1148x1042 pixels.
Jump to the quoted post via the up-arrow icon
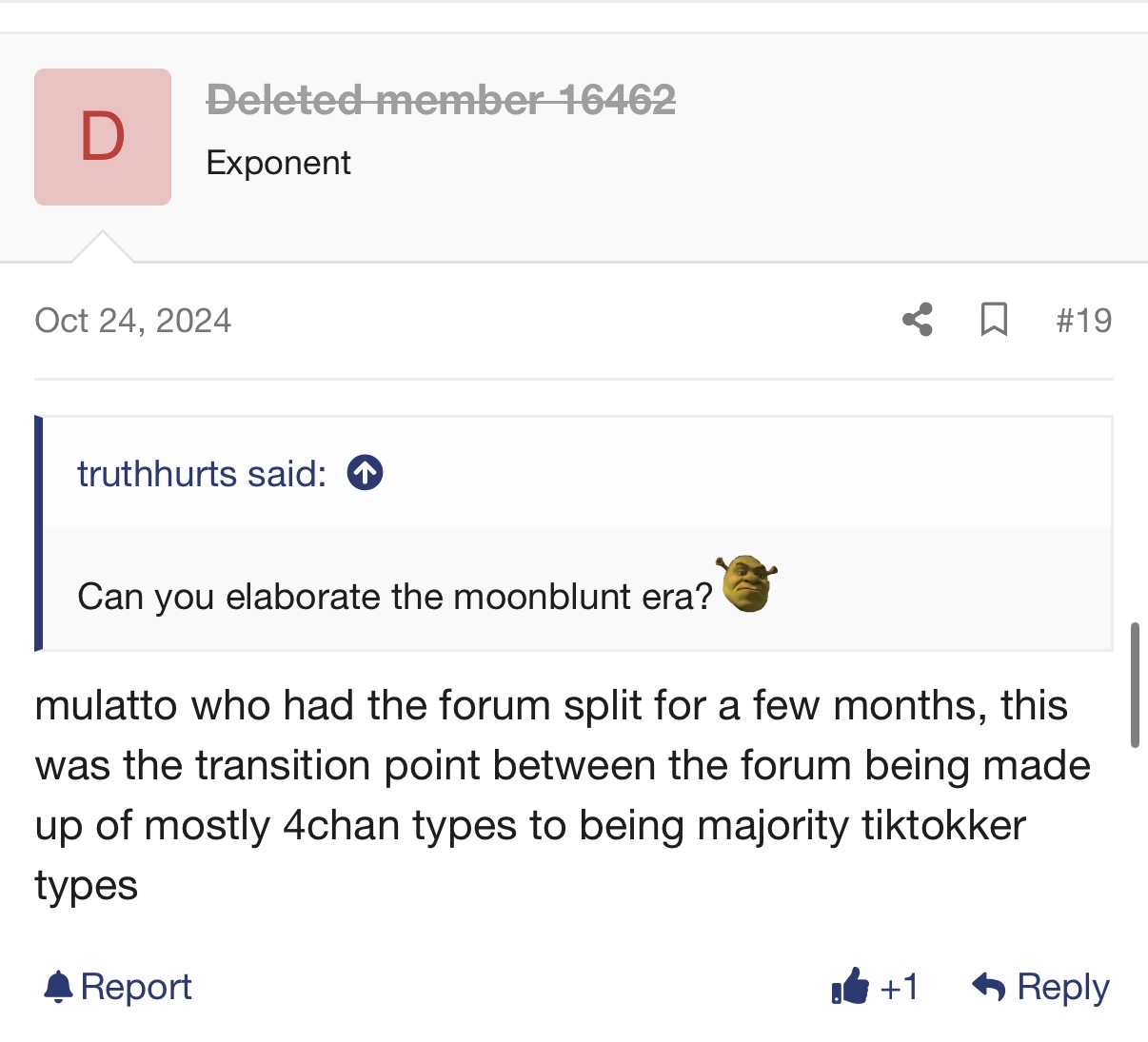pyautogui.click(x=366, y=473)
